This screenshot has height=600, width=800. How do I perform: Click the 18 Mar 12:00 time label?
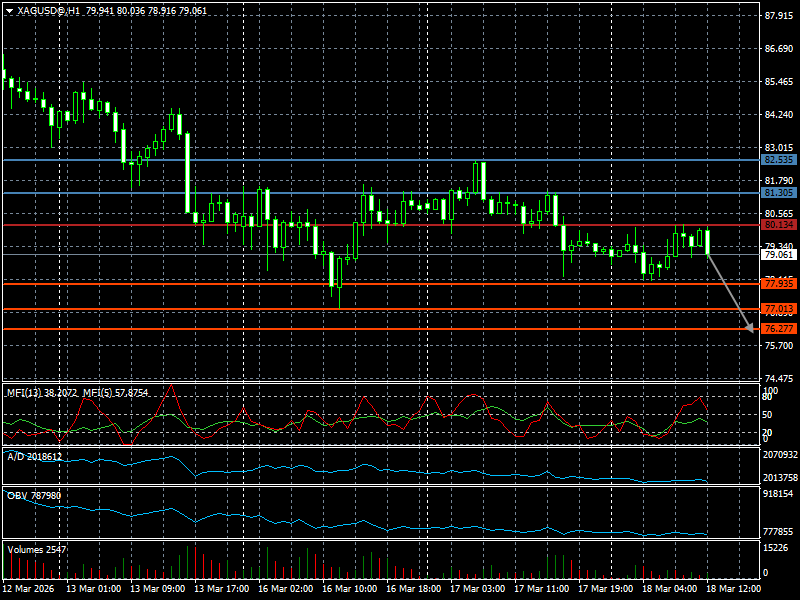(x=732, y=589)
